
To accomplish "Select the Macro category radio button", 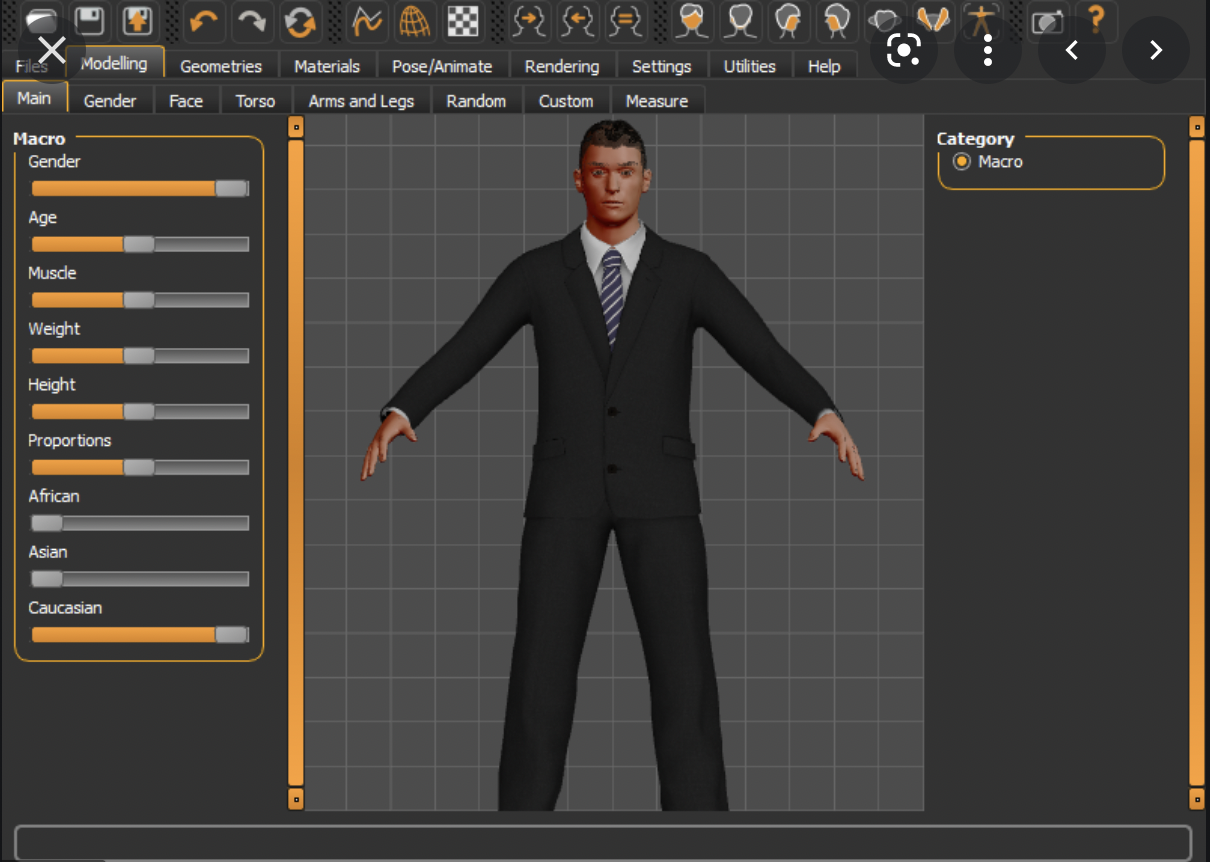I will [x=962, y=161].
